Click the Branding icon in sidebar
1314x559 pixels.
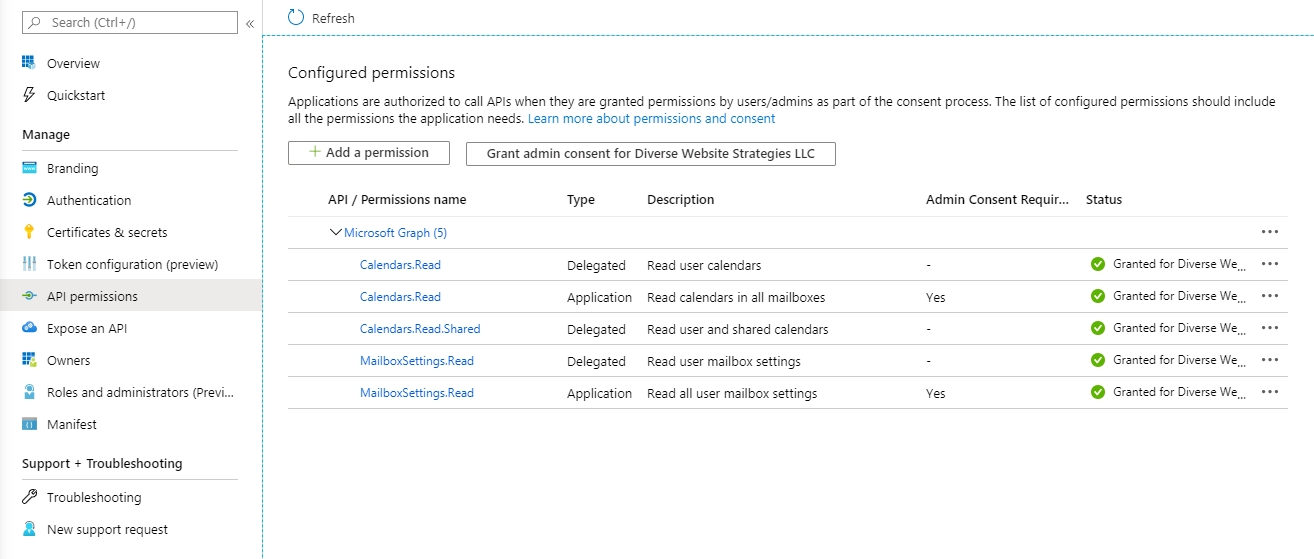coord(29,168)
